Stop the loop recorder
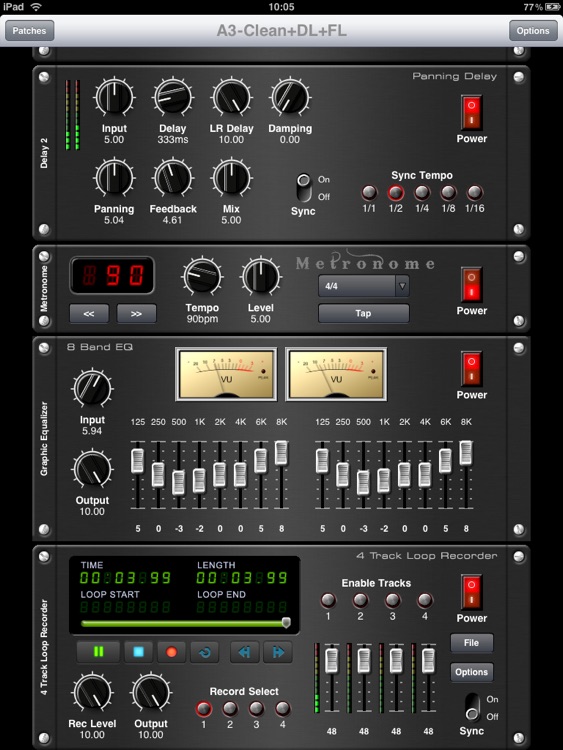Screen dimensions: 563x750 139,652
